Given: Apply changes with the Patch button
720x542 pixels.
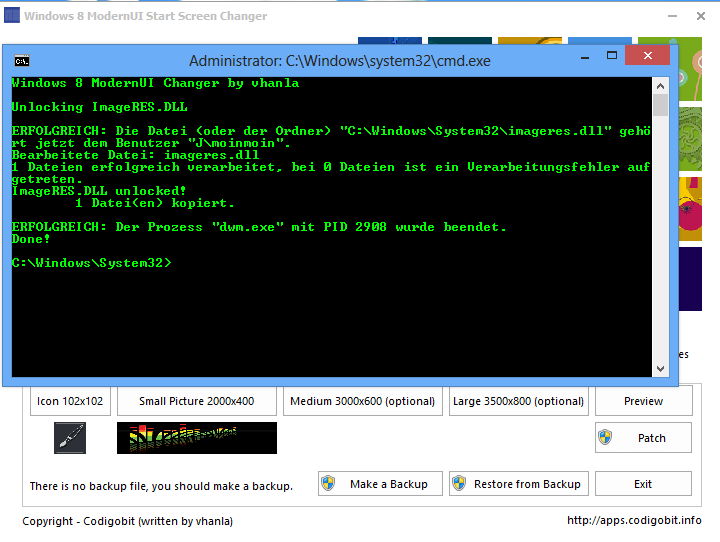Looking at the screenshot, I should (643, 438).
